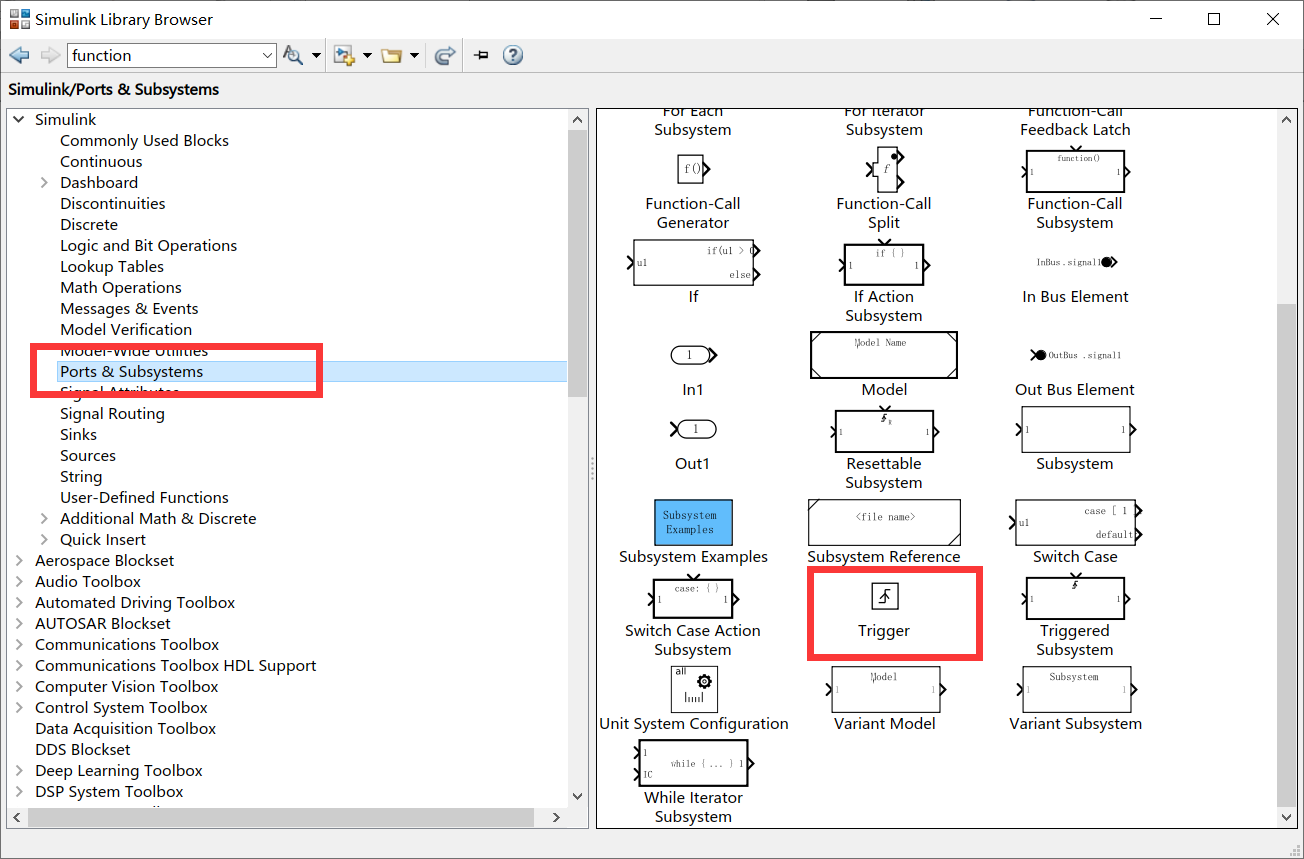The width and height of the screenshot is (1304, 859).
Task: Expand the Audio Toolbox node
Action: (19, 581)
